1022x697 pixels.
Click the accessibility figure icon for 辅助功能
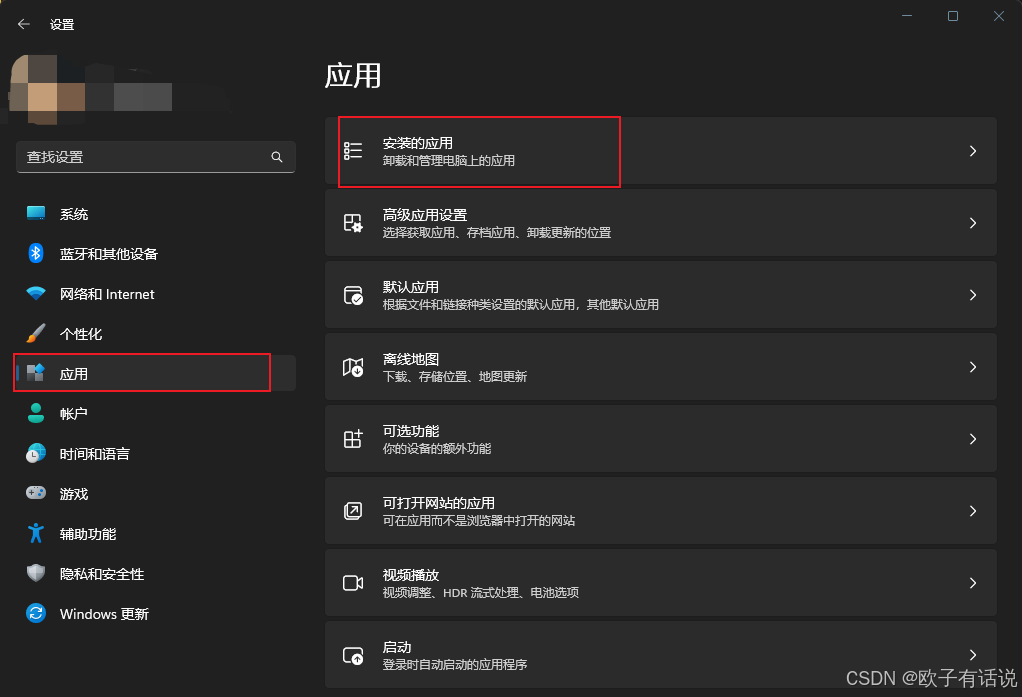pyautogui.click(x=36, y=533)
